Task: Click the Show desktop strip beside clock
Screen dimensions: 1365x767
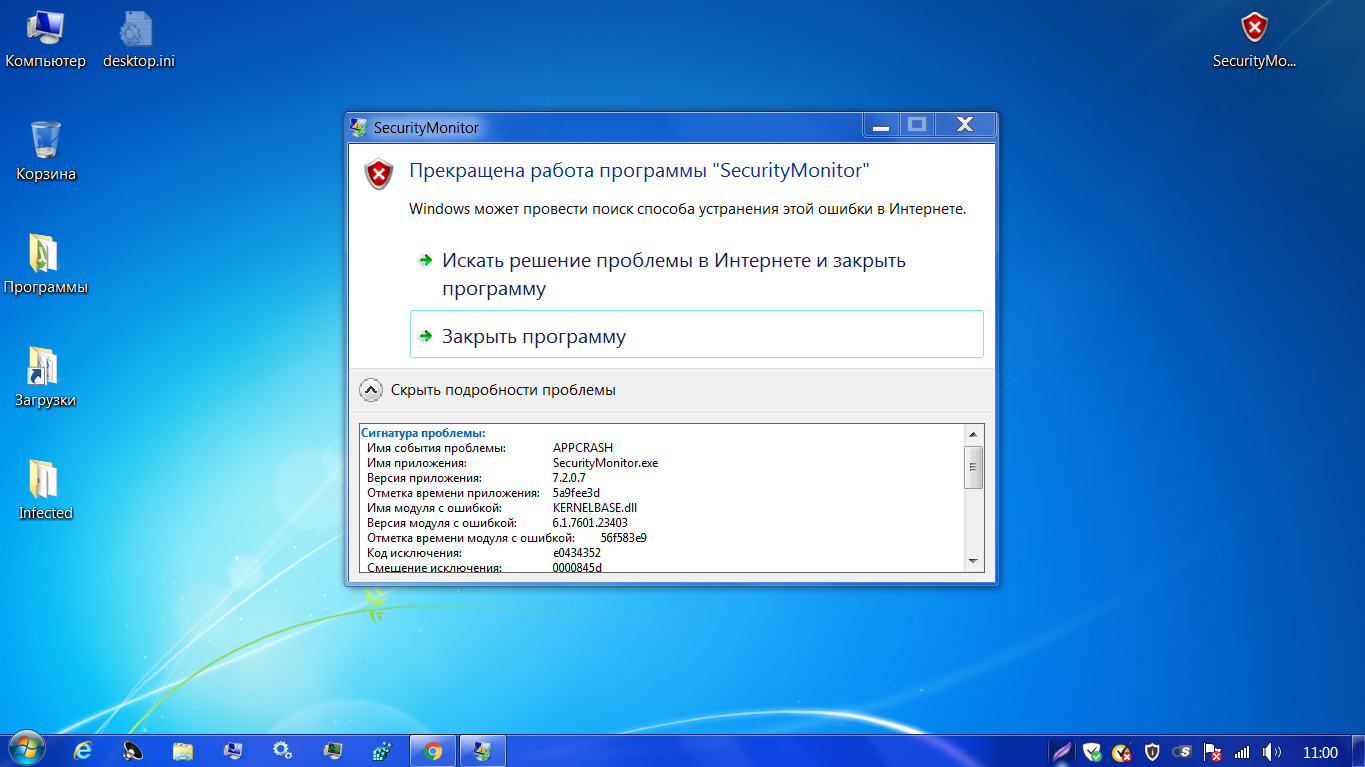Action: point(1357,751)
